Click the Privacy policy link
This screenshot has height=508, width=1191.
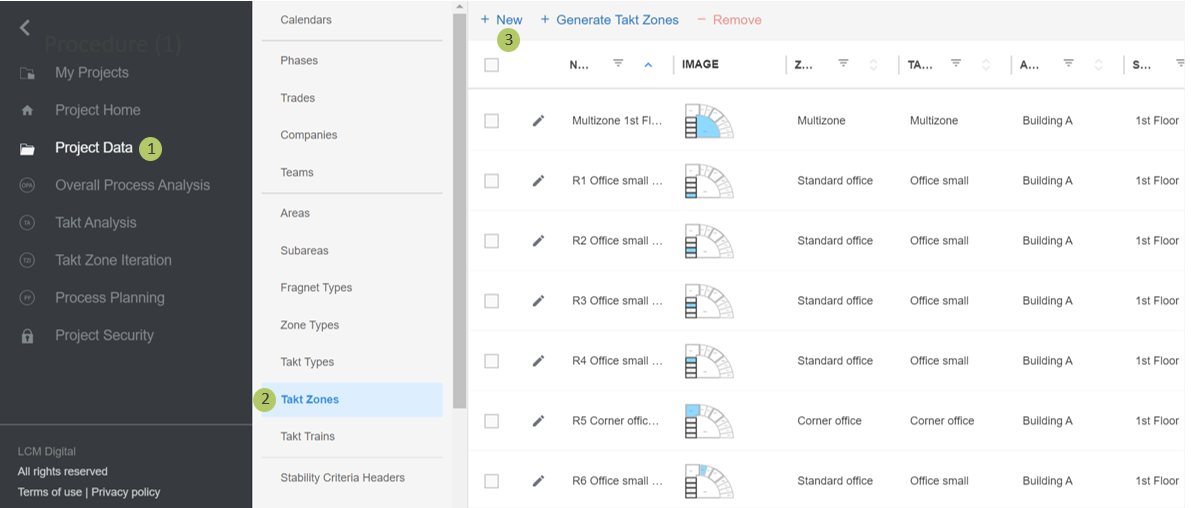125,492
